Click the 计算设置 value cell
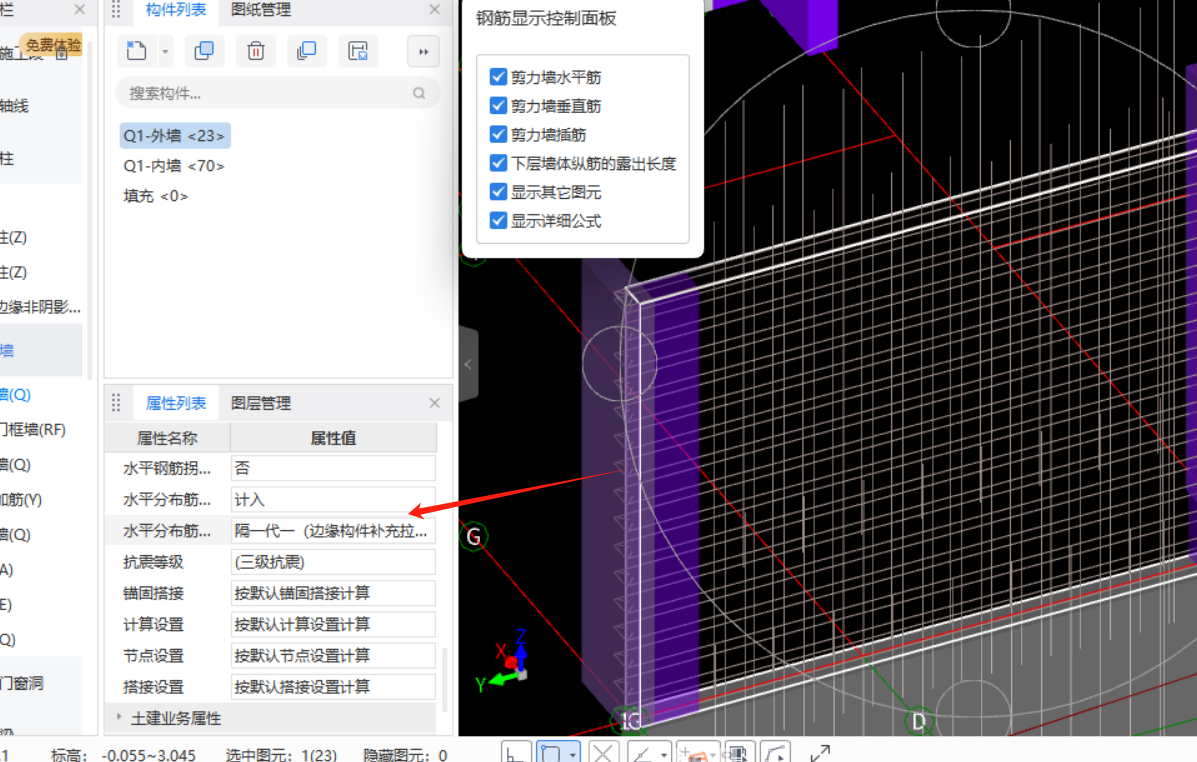The height and width of the screenshot is (762, 1197). (x=333, y=625)
